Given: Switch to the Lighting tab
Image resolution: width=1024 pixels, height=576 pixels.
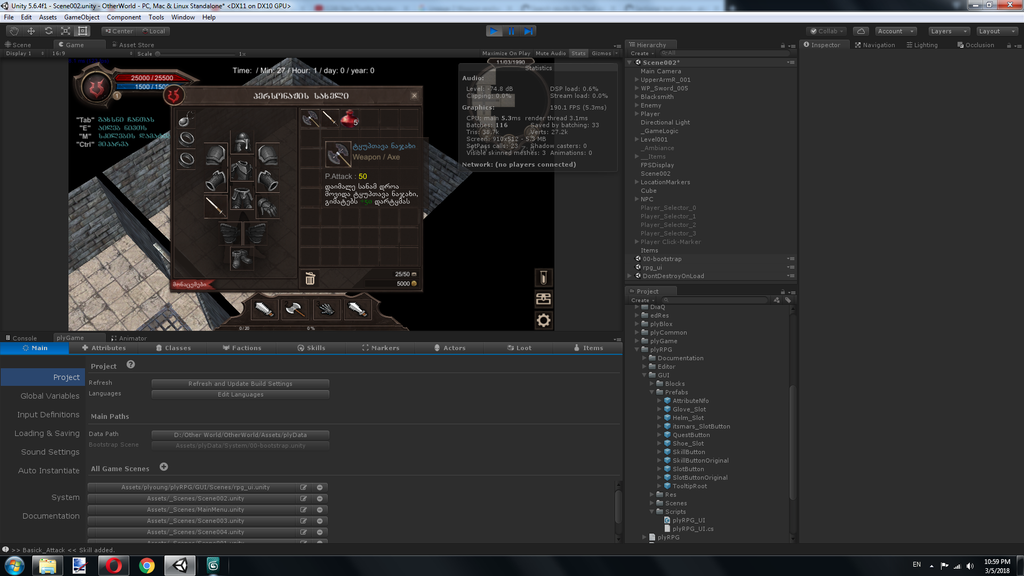Looking at the screenshot, I should coord(921,45).
